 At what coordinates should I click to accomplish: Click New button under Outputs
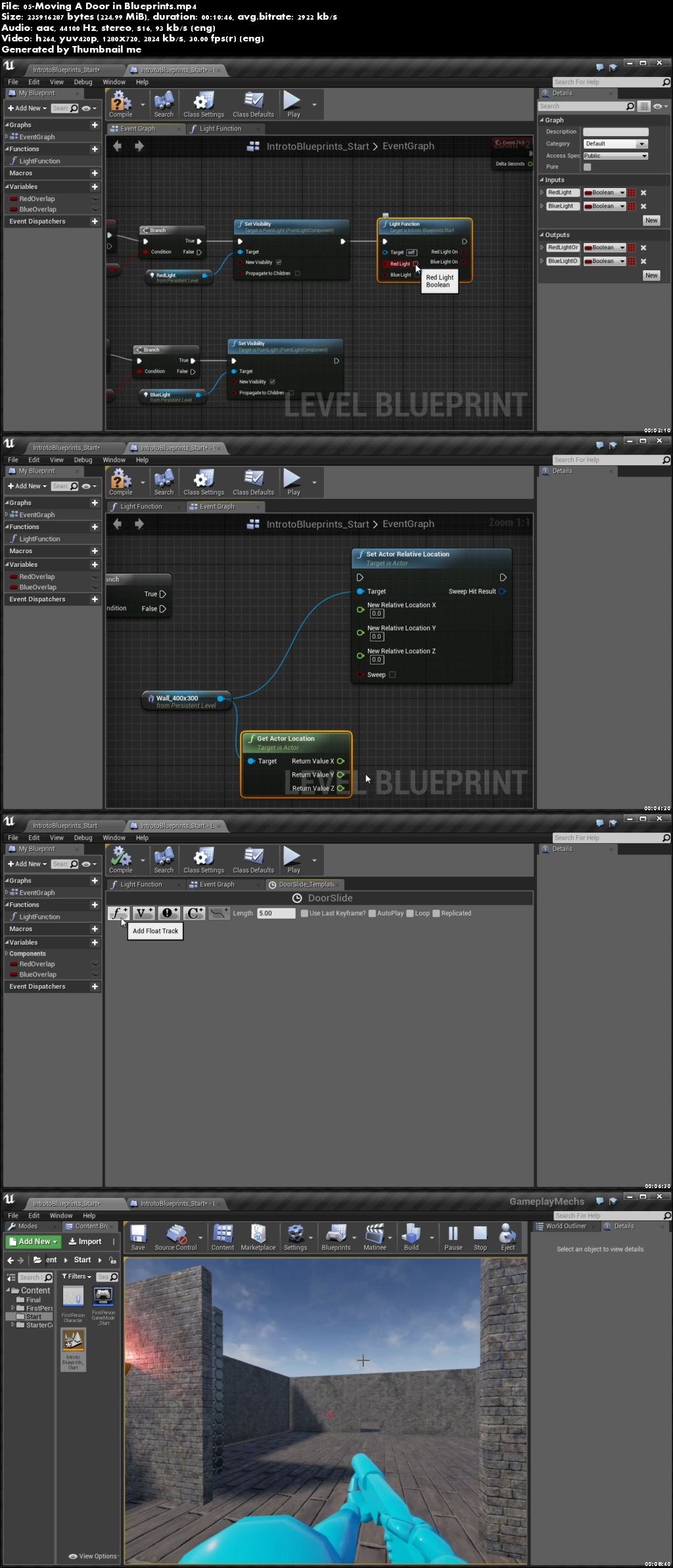click(651, 276)
